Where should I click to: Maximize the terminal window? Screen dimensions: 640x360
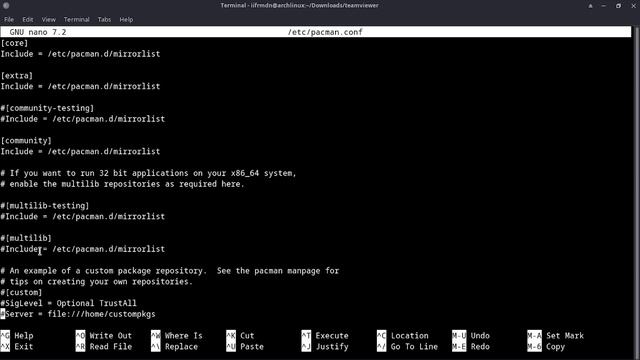pyautogui.click(x=618, y=6)
